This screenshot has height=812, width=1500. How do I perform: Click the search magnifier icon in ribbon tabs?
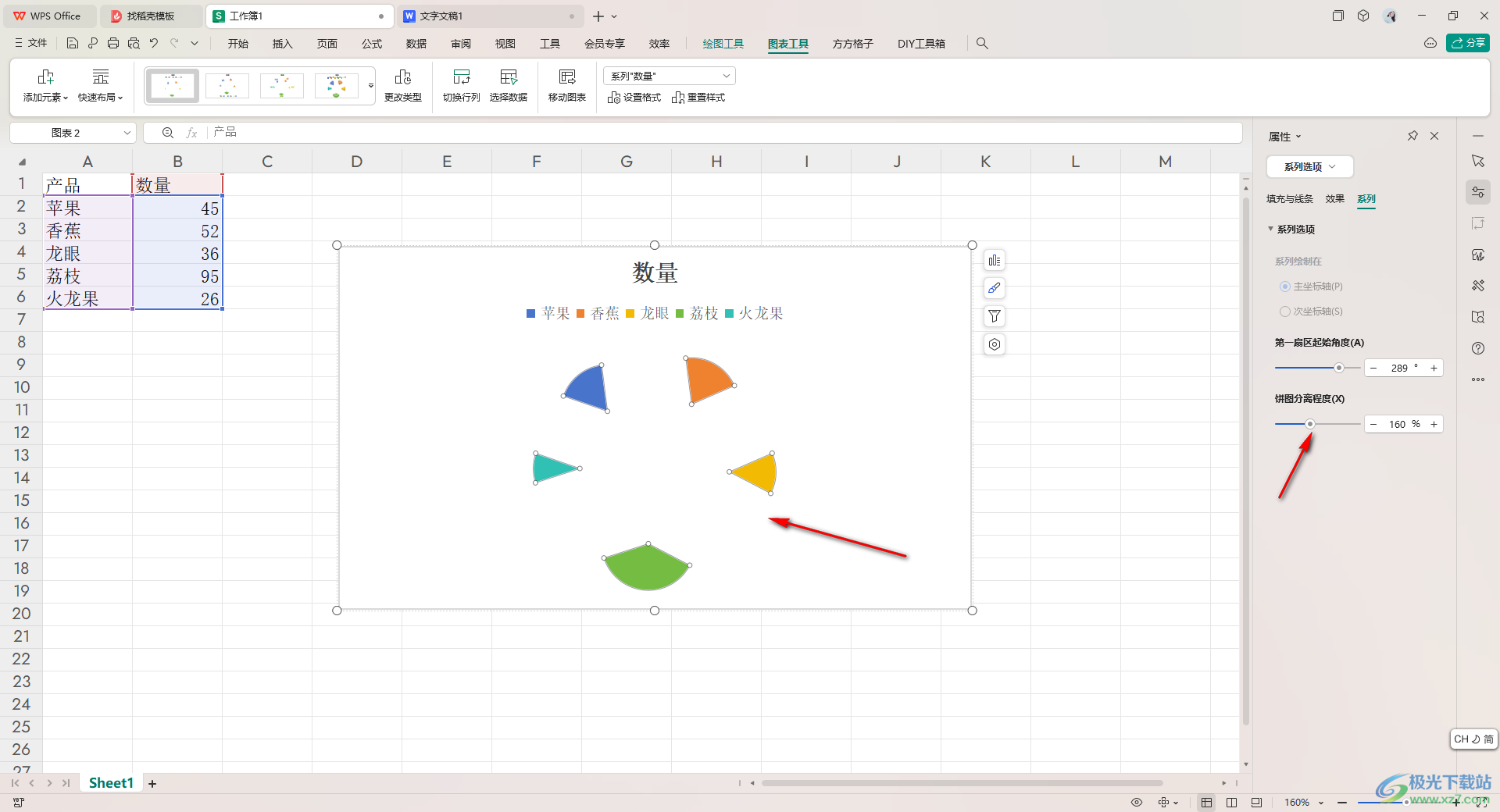pos(982,44)
